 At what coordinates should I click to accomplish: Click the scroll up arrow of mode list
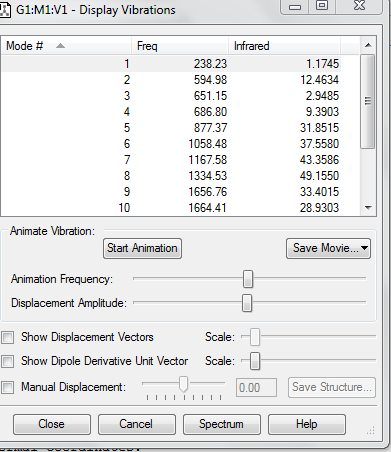[x=368, y=45]
